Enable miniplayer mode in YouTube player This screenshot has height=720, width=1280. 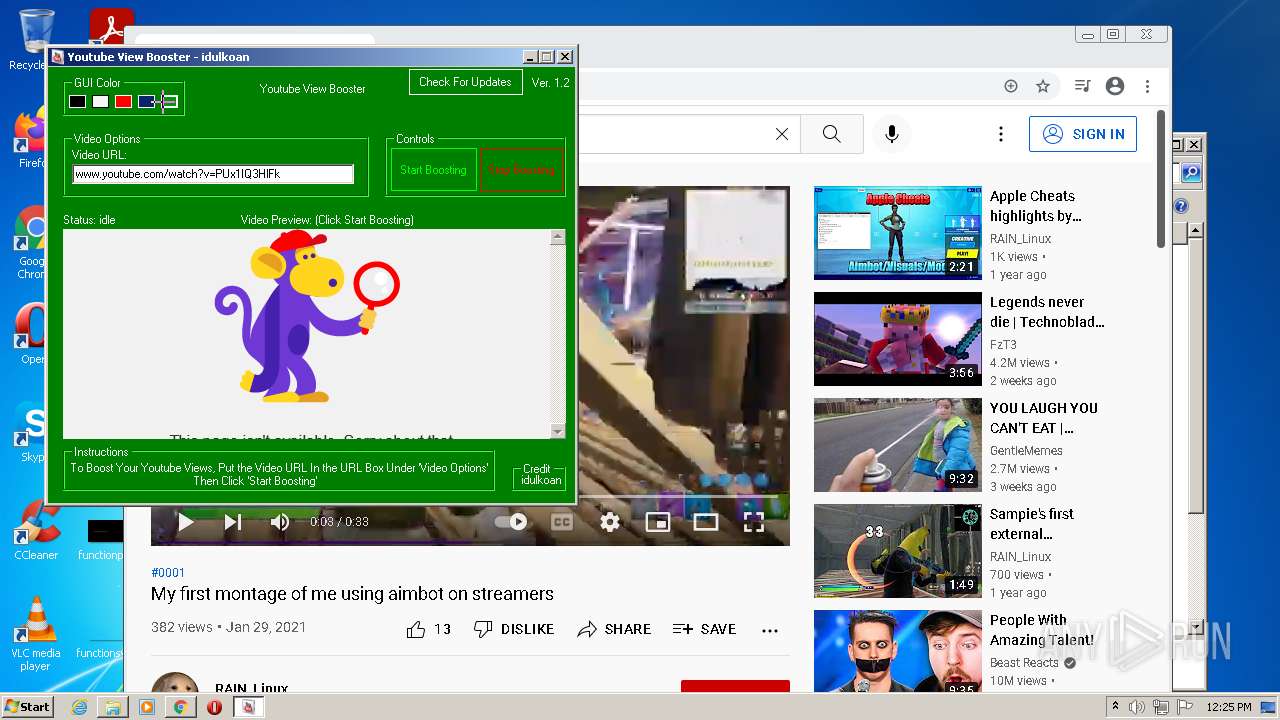coord(657,522)
